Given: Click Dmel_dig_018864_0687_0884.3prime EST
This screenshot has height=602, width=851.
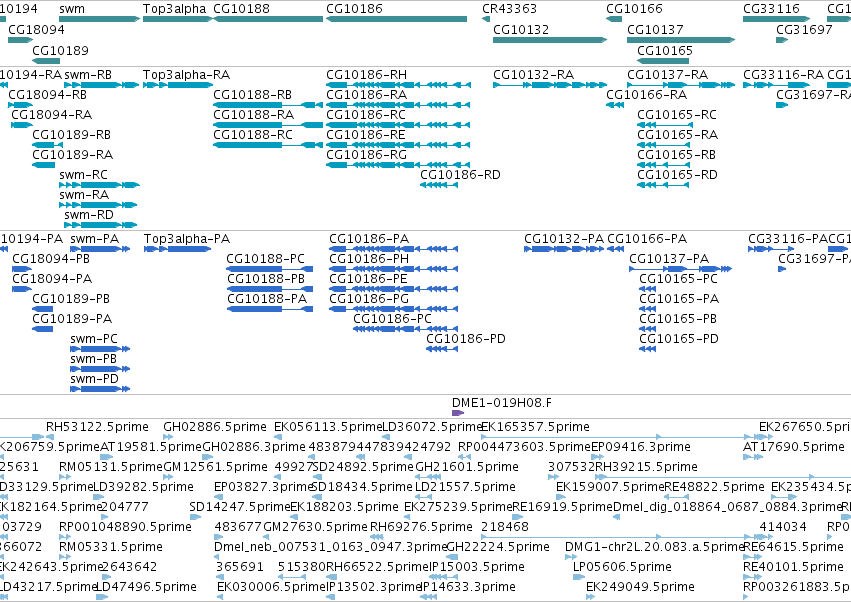Looking at the screenshot, I should tap(617, 517).
